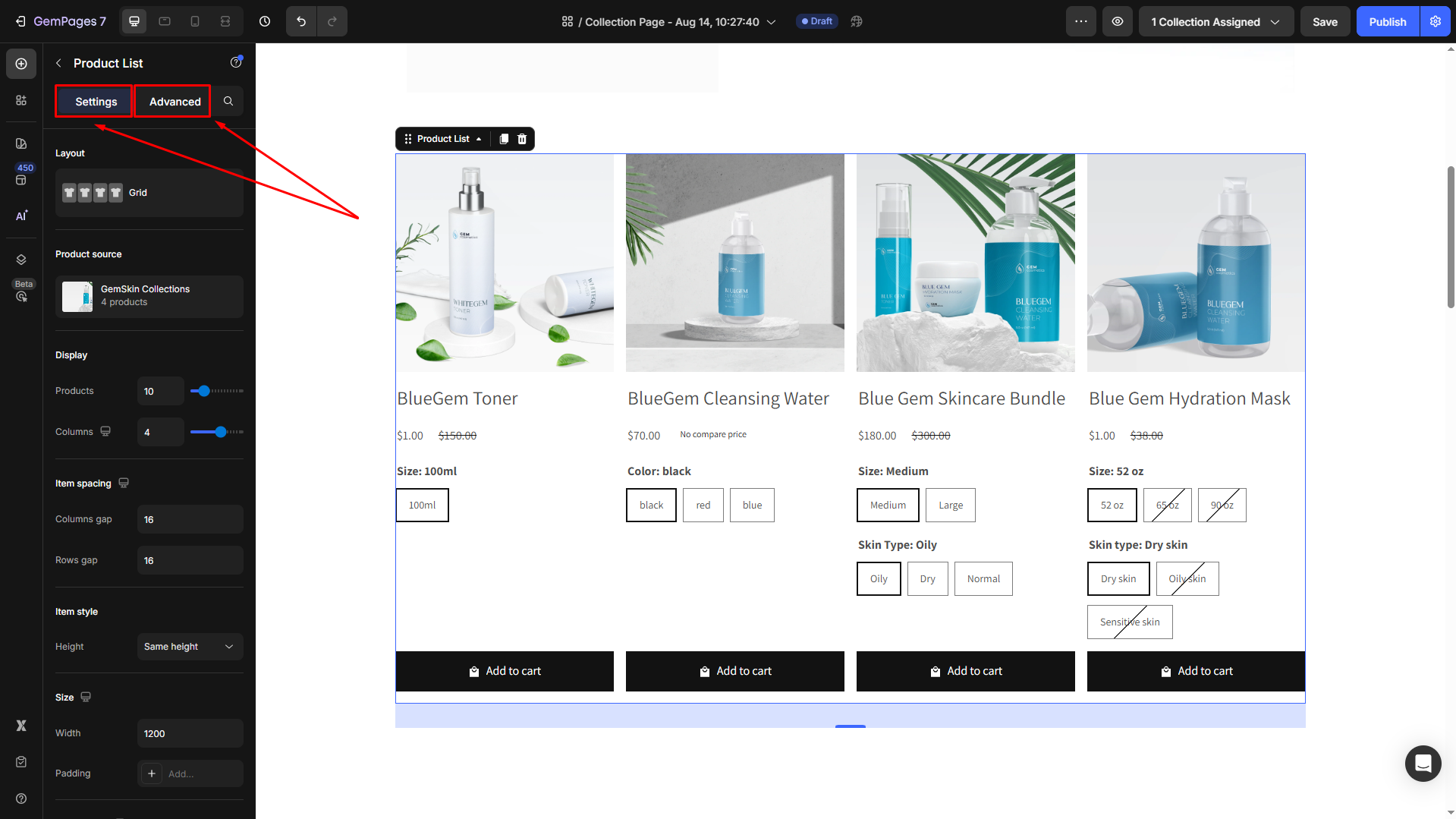Open the chat support bubble

[1423, 763]
